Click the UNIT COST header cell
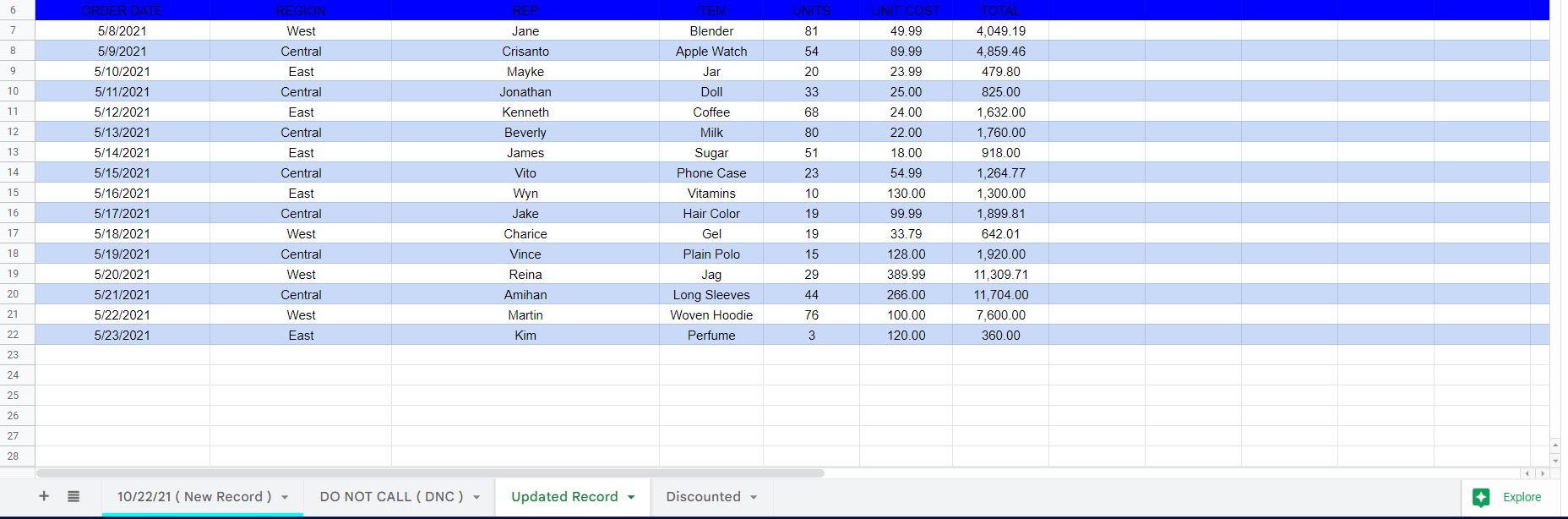 tap(906, 10)
